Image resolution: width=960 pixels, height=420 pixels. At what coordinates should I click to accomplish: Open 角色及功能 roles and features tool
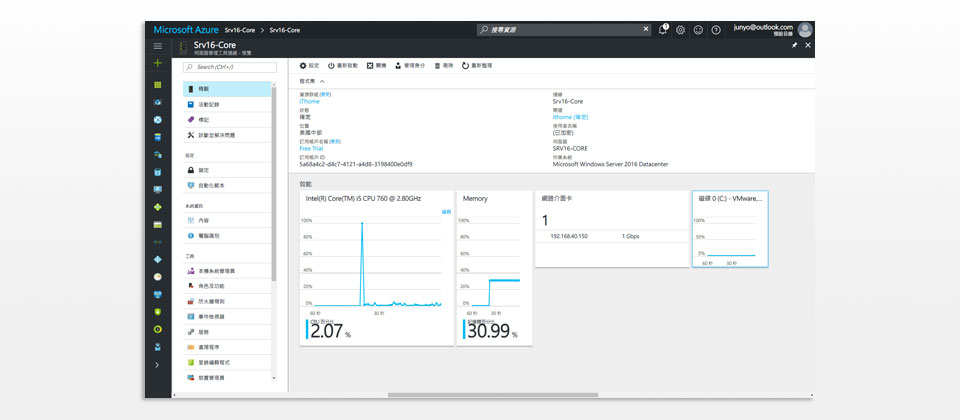coord(227,286)
